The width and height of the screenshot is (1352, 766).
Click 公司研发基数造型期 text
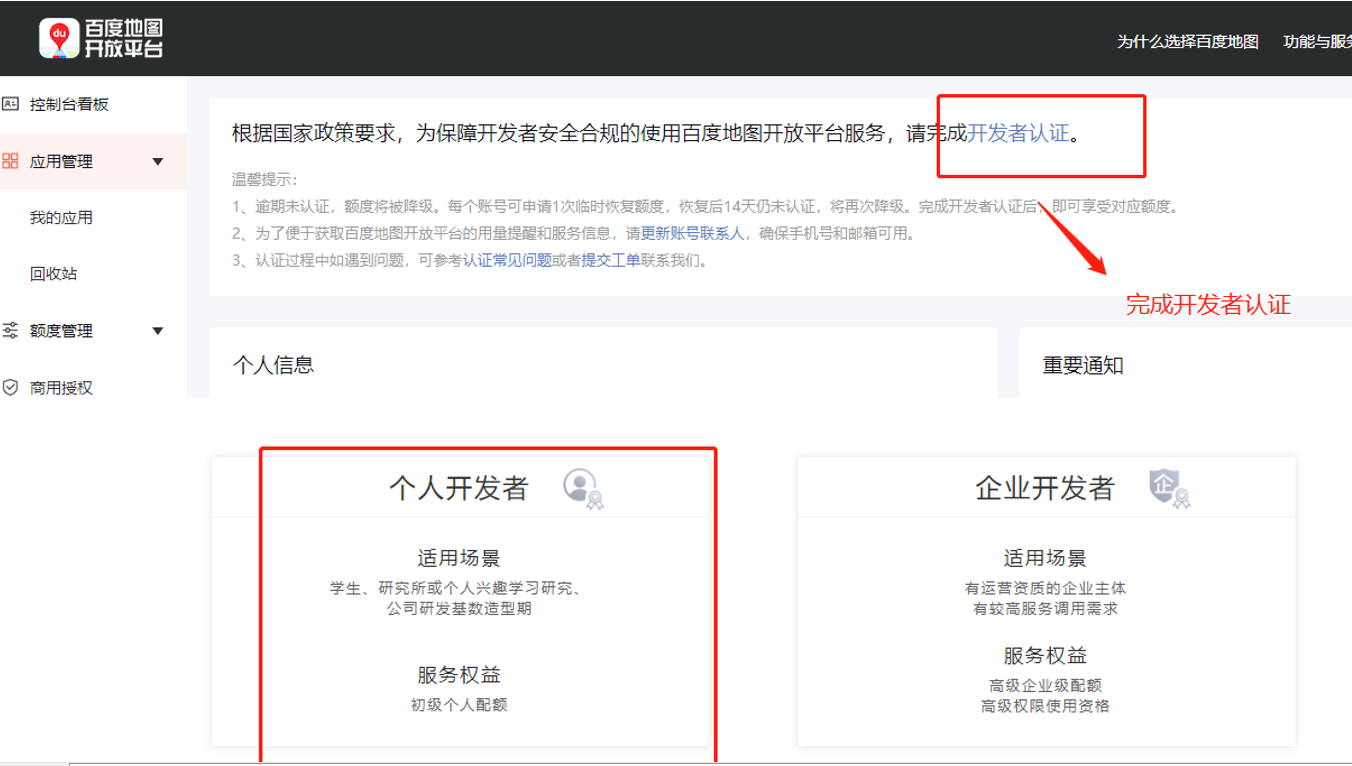coord(459,608)
